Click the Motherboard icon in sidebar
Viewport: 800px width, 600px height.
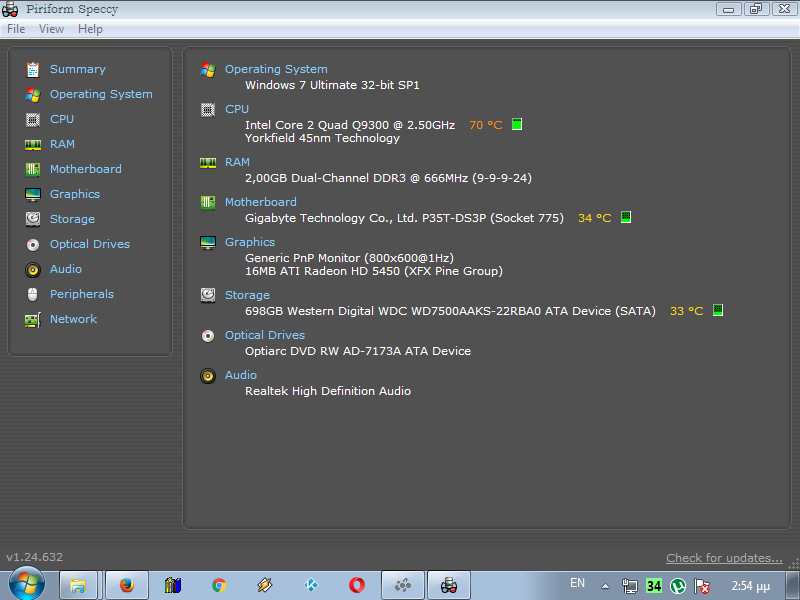click(33, 169)
